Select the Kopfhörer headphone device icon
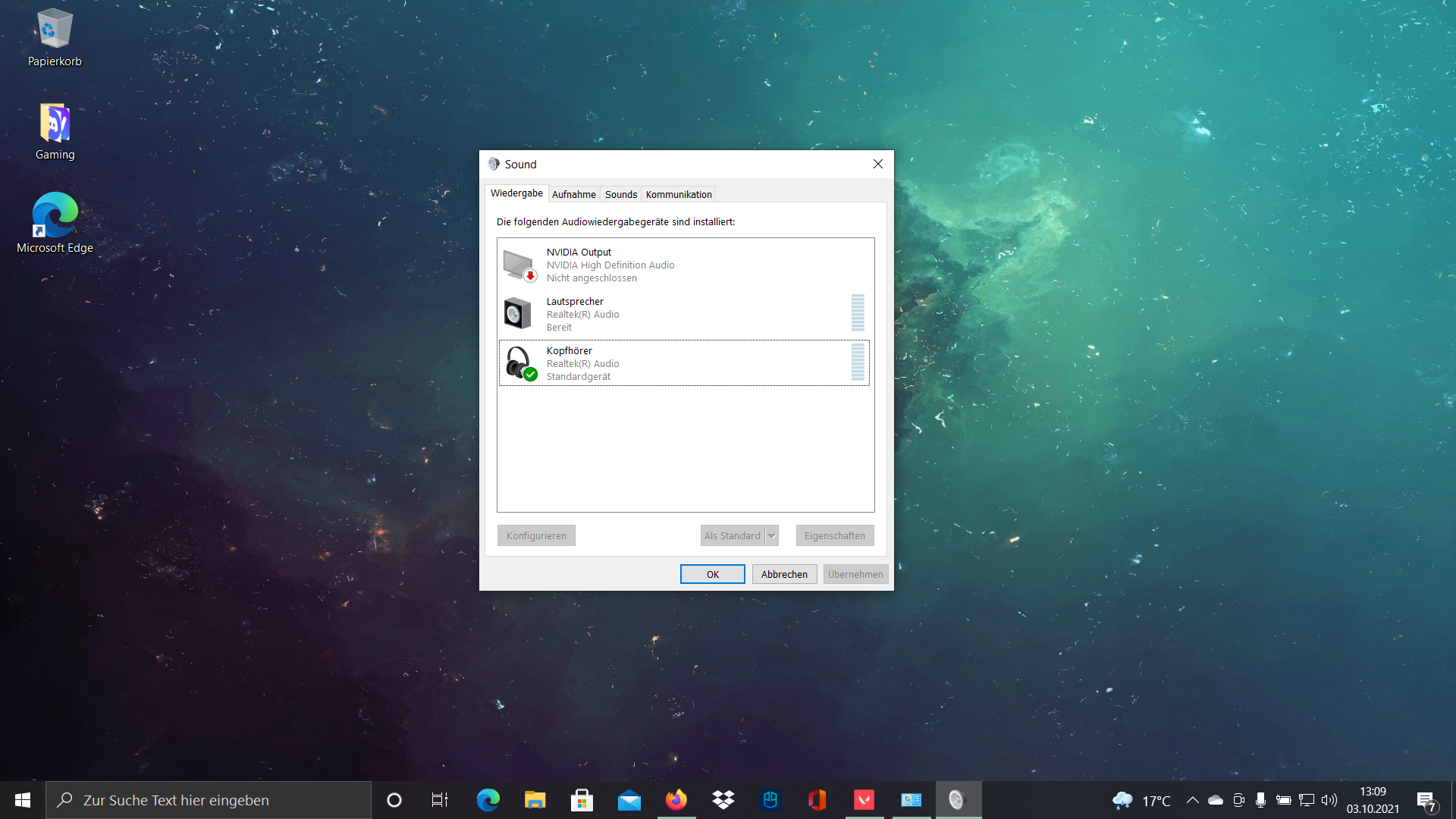Screen dimensions: 1456x819 (519, 362)
